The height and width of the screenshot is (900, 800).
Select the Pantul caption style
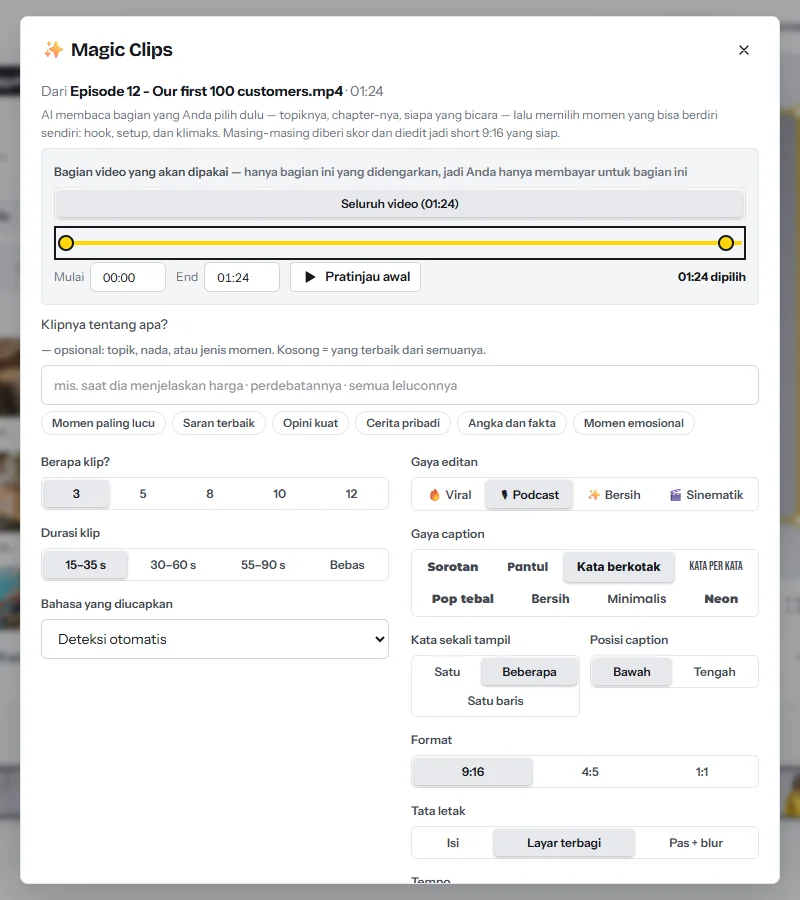pyautogui.click(x=527, y=567)
